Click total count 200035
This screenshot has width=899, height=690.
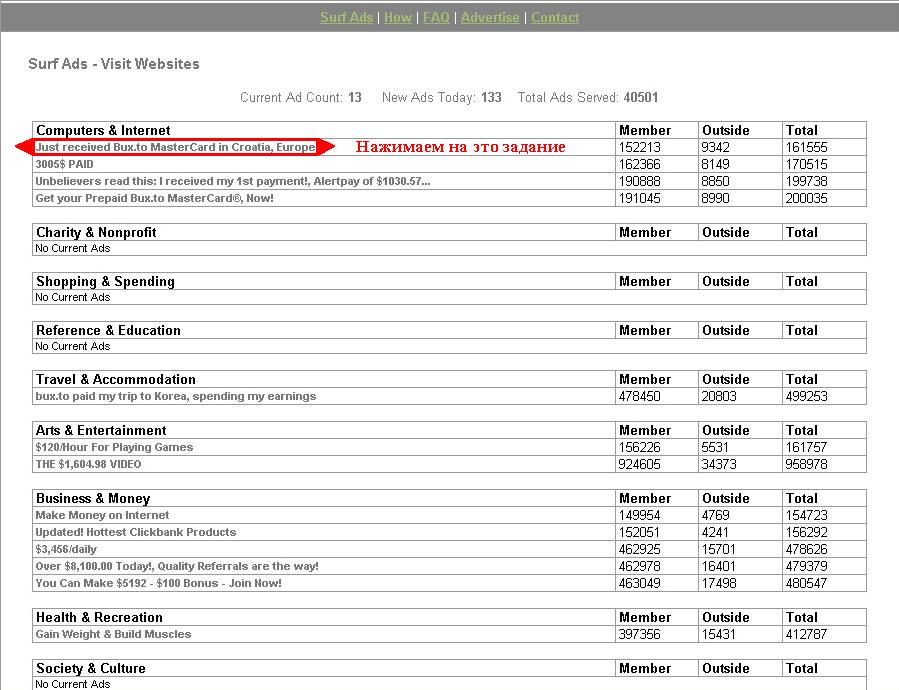point(807,198)
